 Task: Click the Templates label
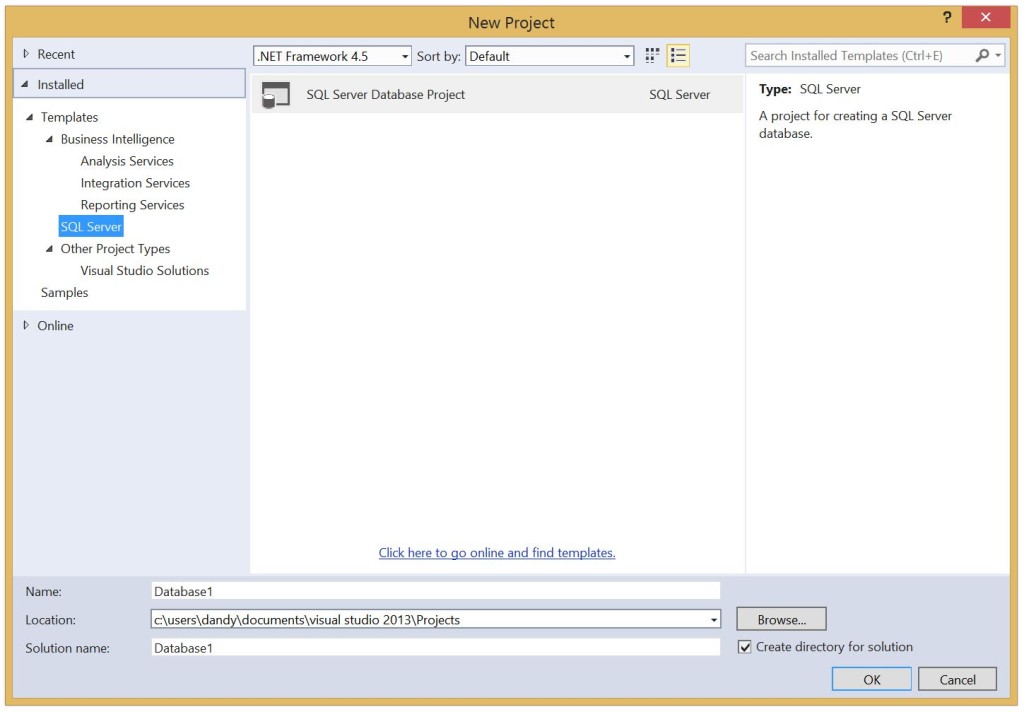pyautogui.click(x=69, y=117)
